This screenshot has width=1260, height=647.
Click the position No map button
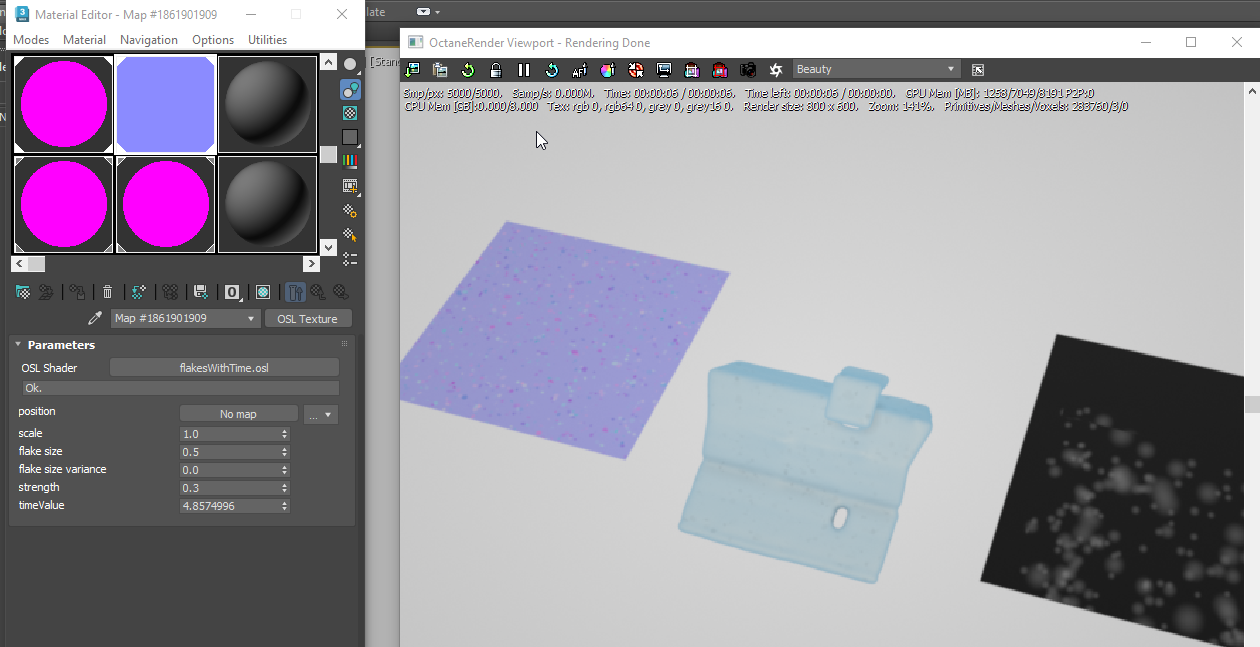(x=239, y=414)
